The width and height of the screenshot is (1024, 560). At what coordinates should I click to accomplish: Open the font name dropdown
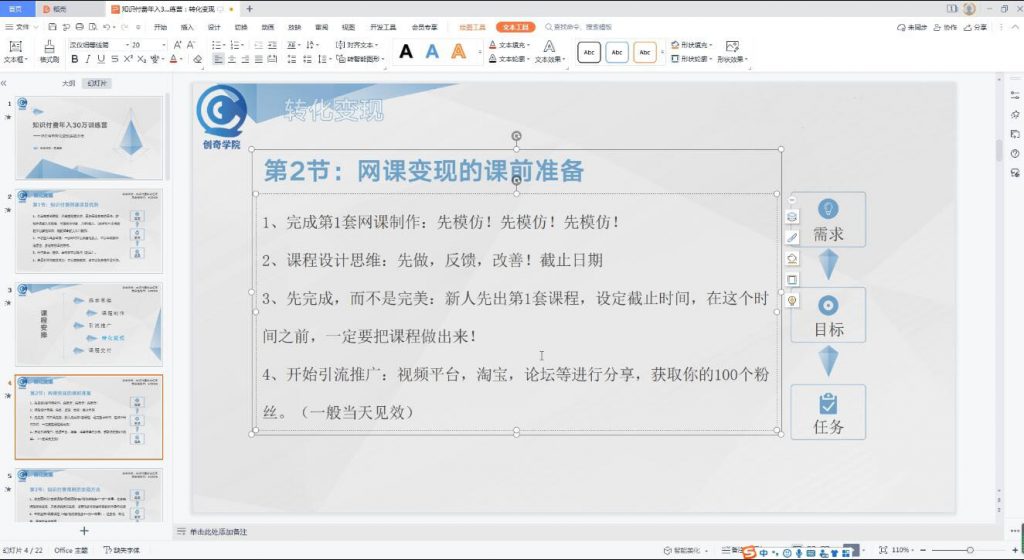[127, 45]
